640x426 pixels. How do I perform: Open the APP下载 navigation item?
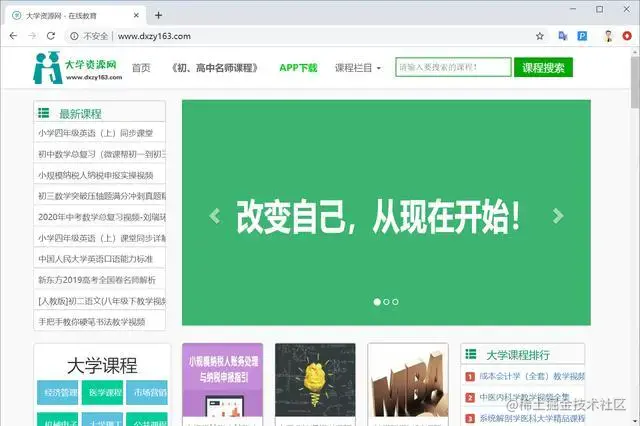(x=298, y=68)
